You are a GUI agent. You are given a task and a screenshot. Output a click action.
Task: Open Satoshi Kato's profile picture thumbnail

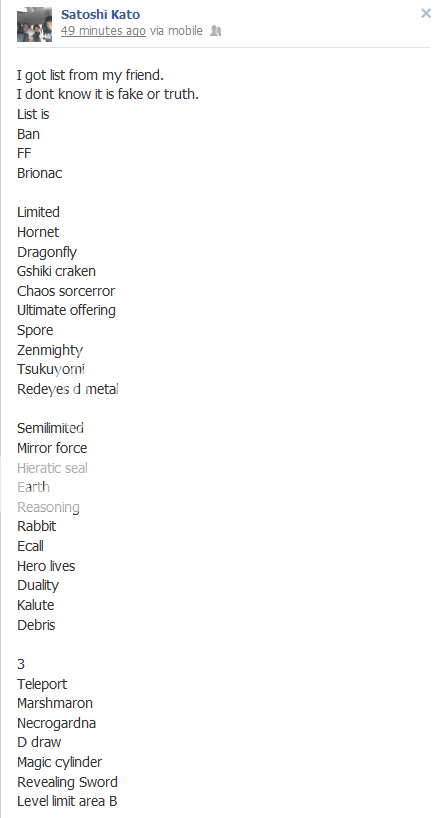34,24
